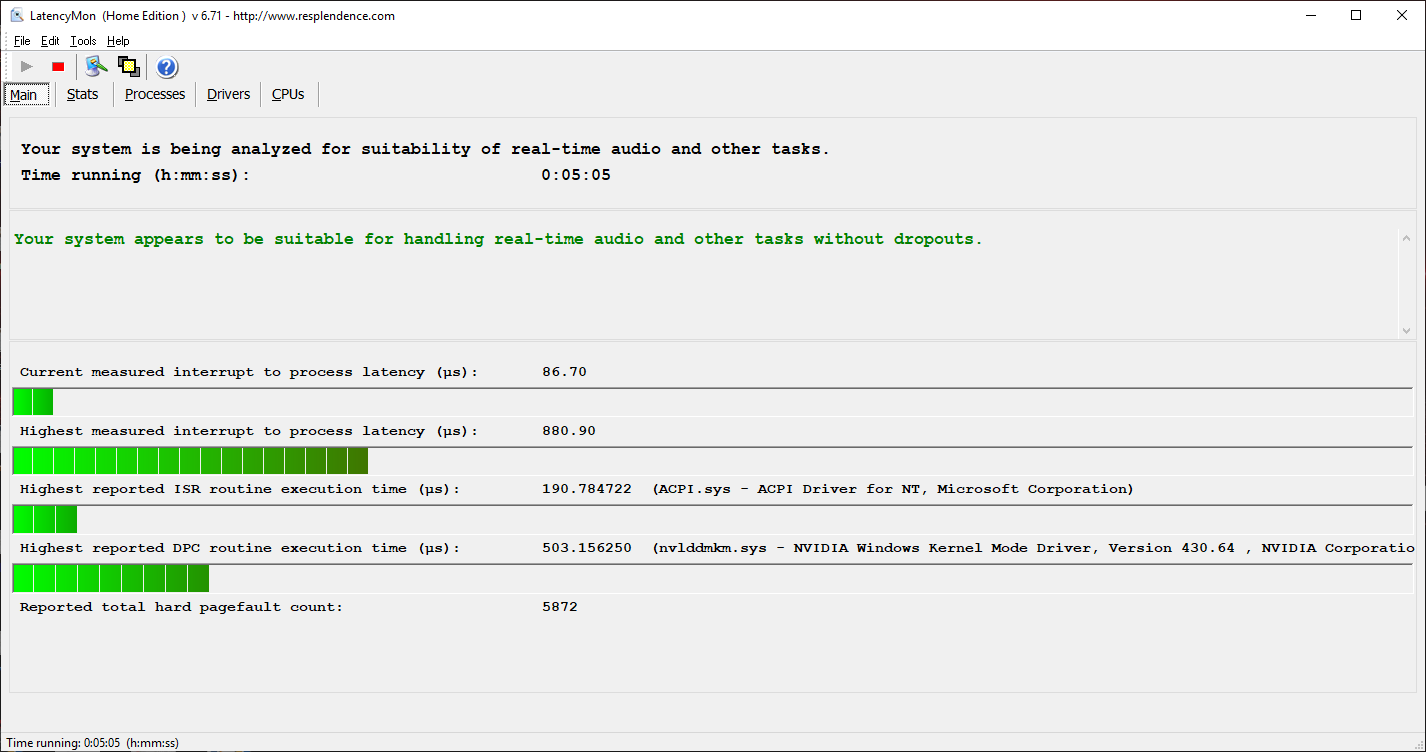1426x752 pixels.
Task: Click the green 'Your system appears to be suitable' message
Action: click(x=498, y=240)
